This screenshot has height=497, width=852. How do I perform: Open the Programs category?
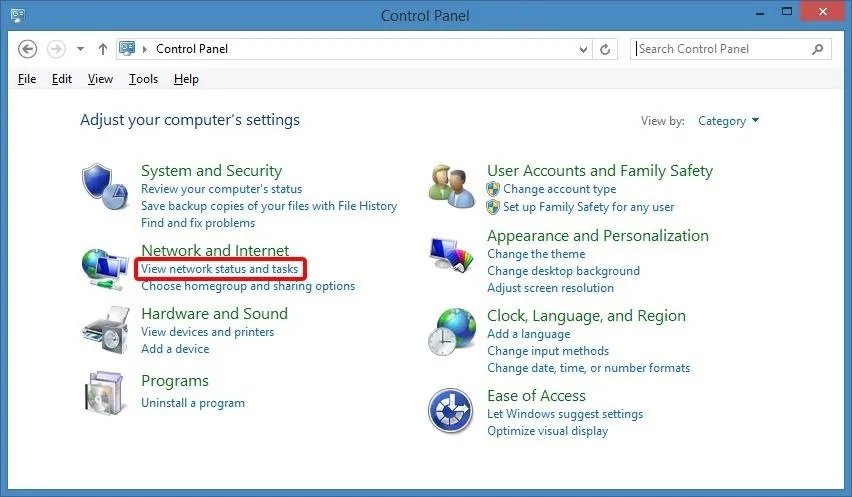[175, 381]
